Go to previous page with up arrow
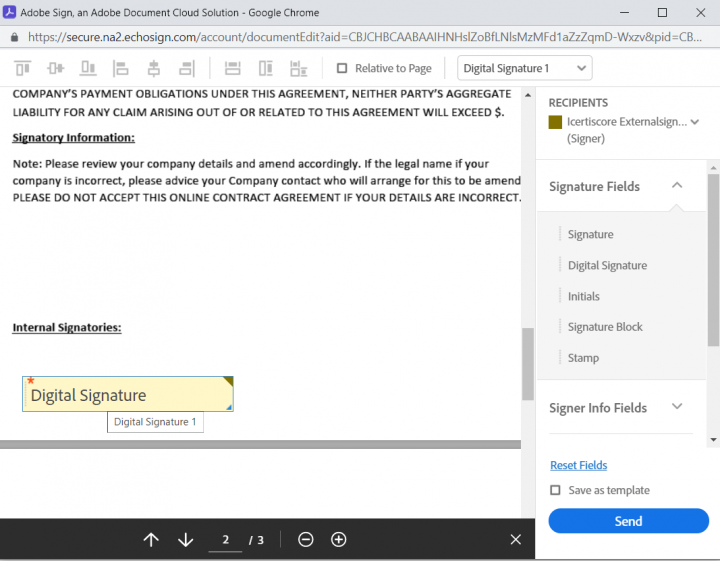The image size is (720, 561). tap(151, 539)
